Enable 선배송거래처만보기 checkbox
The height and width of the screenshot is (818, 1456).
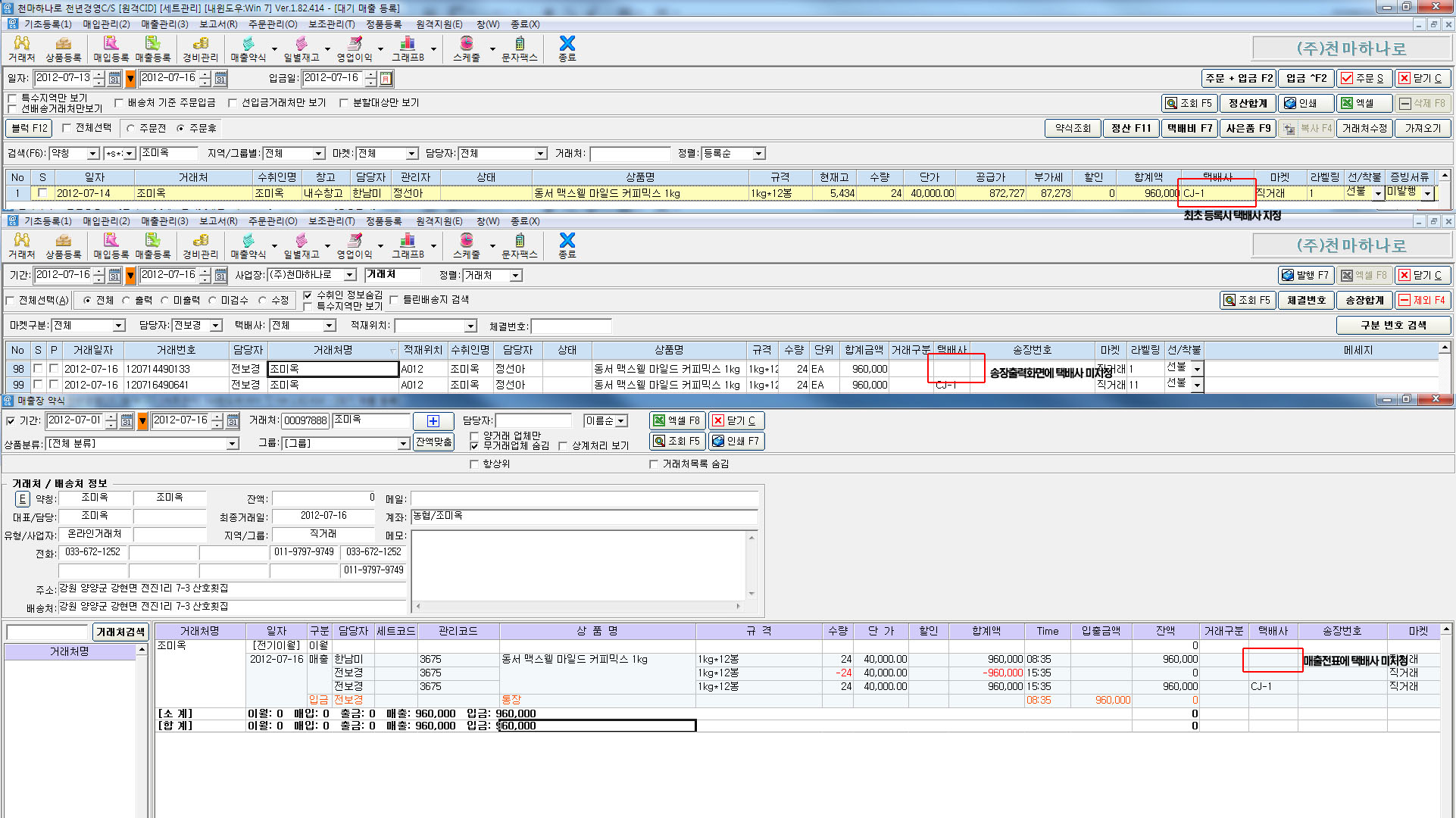pos(12,108)
